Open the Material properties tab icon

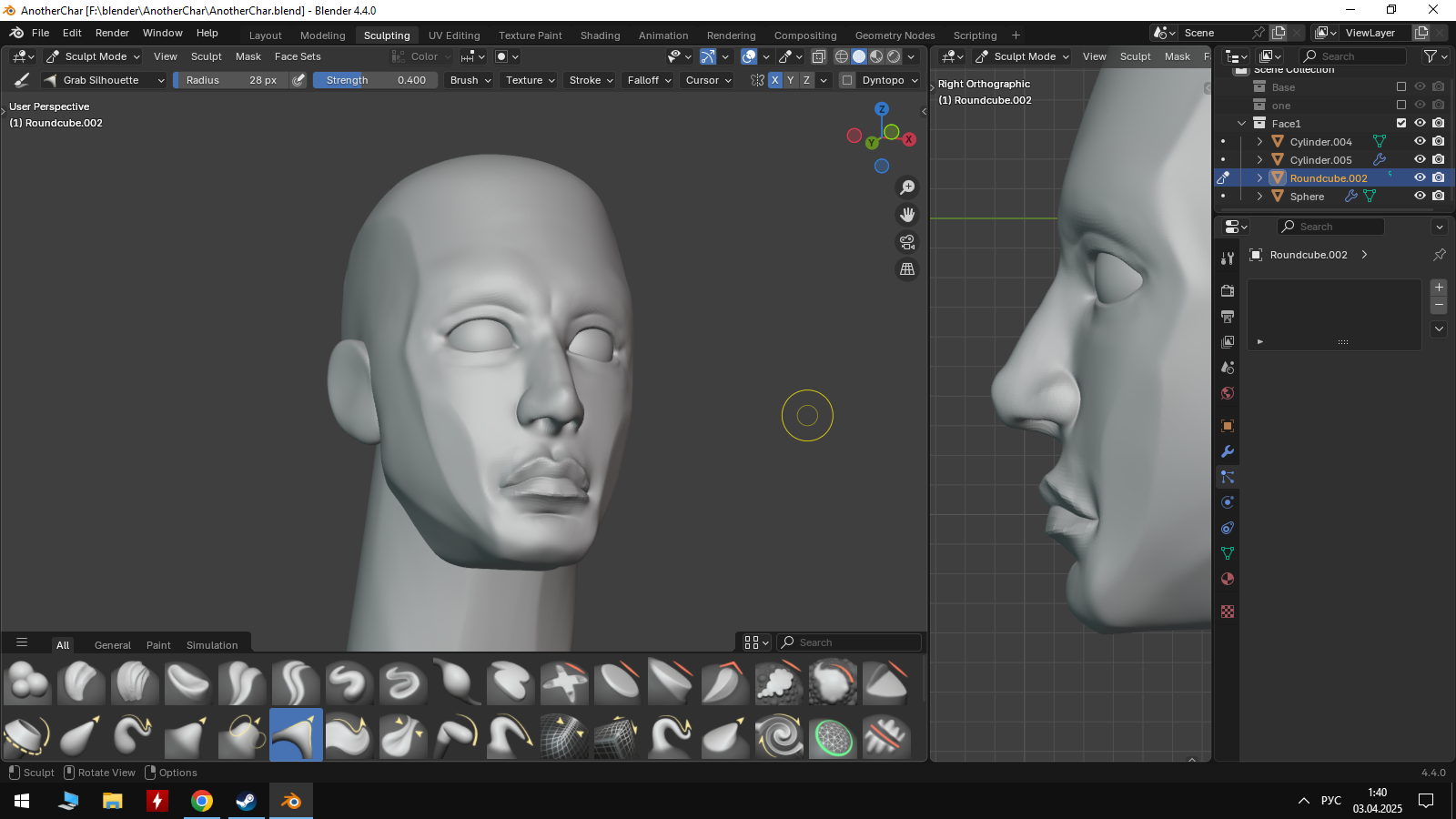point(1228,579)
